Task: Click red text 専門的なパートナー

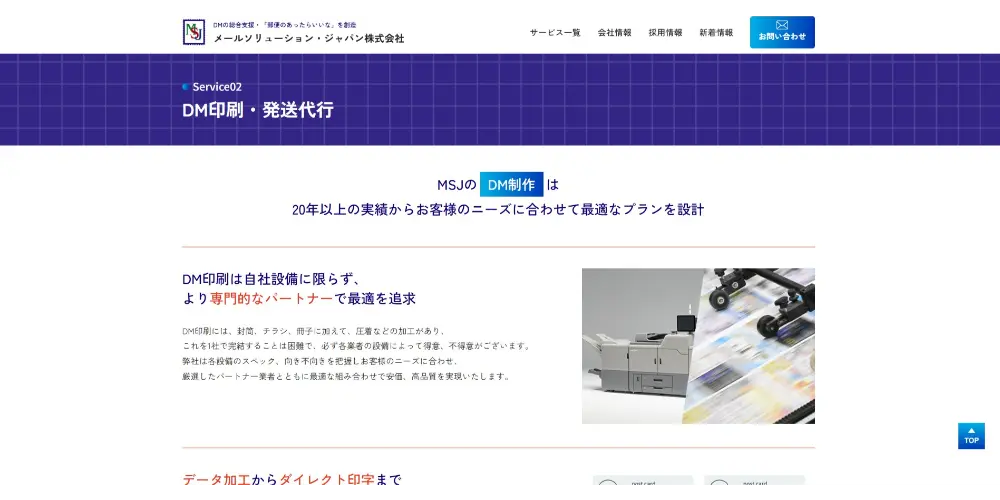Action: click(x=271, y=298)
